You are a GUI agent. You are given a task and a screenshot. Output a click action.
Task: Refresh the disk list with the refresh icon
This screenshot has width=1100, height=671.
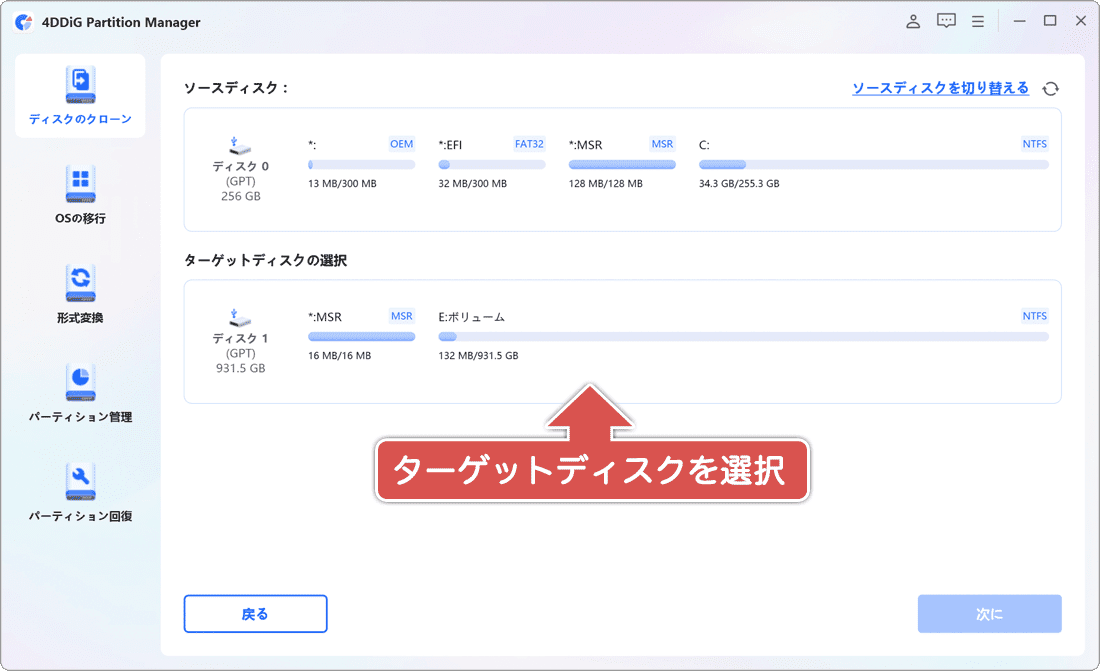(1050, 88)
